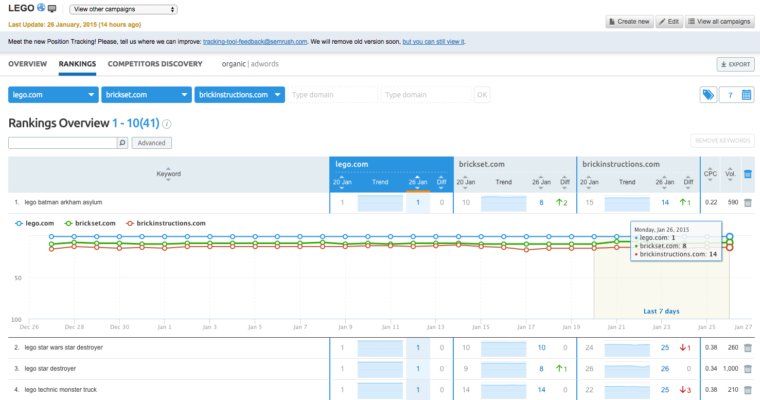Image resolution: width=760 pixels, height=400 pixels.
Task: Sort brickinstructions.com by Diff column
Action: click(688, 182)
